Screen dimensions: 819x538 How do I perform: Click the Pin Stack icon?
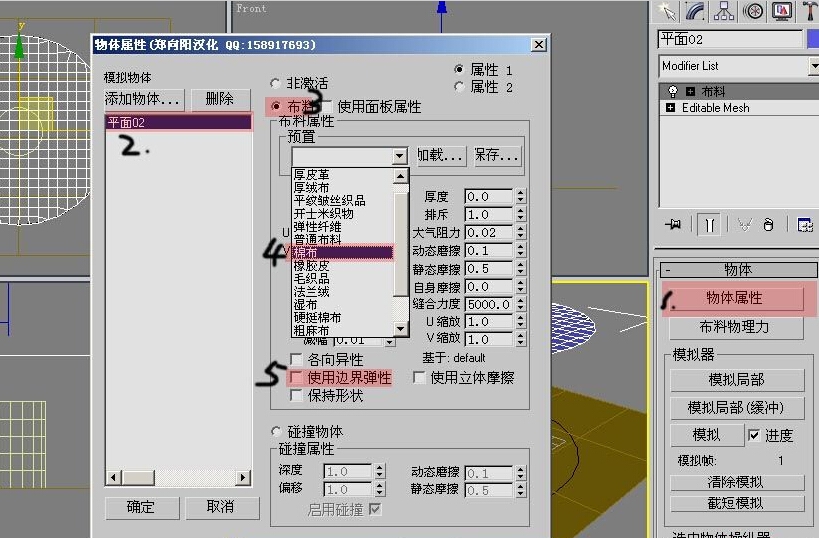tap(673, 225)
